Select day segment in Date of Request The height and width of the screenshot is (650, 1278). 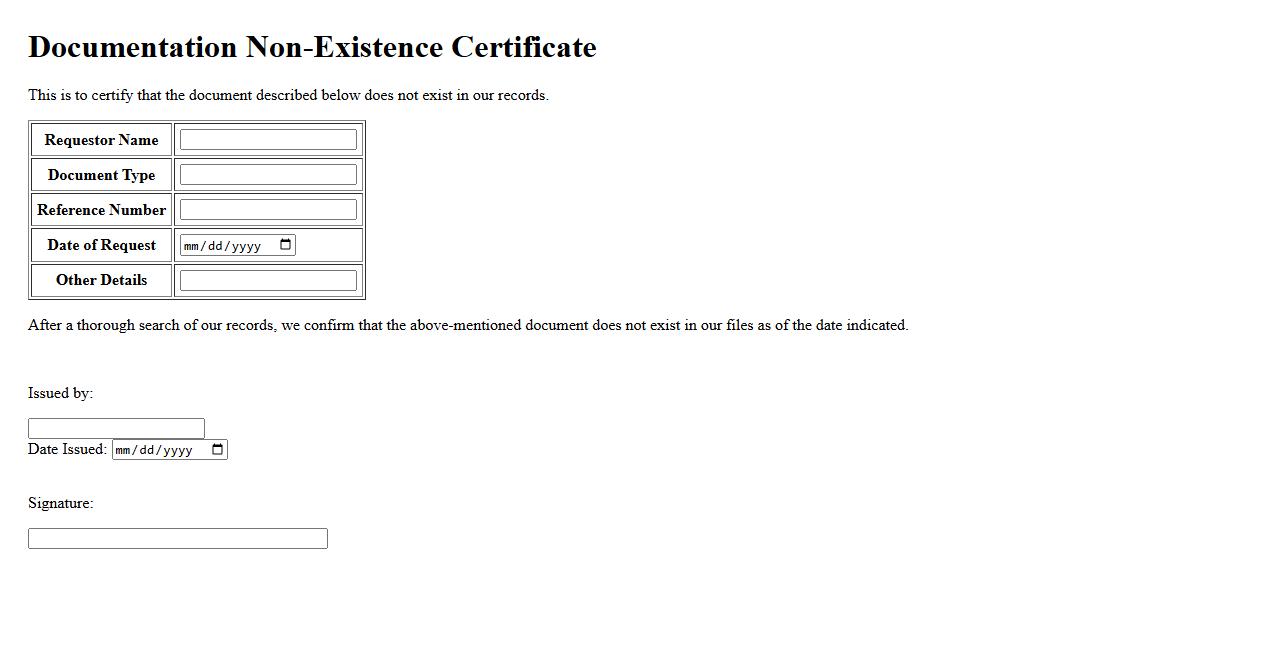[216, 246]
